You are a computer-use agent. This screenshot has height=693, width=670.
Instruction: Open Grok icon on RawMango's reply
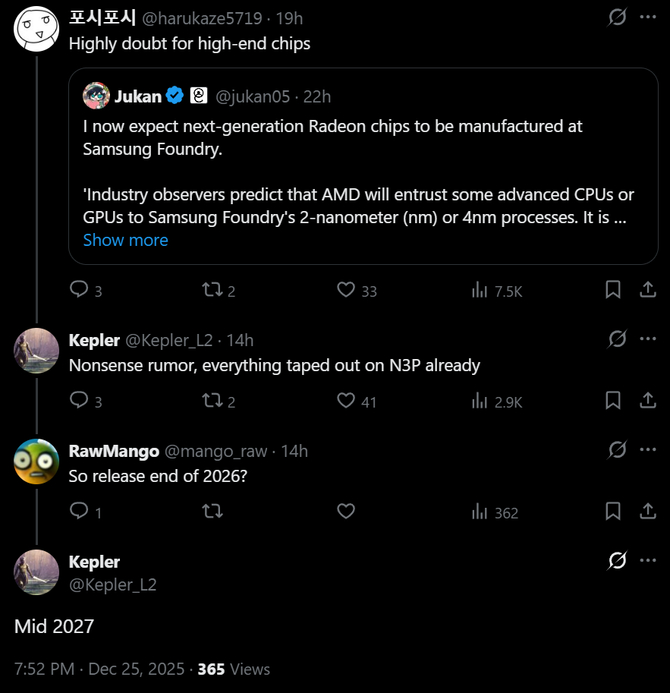(x=617, y=450)
